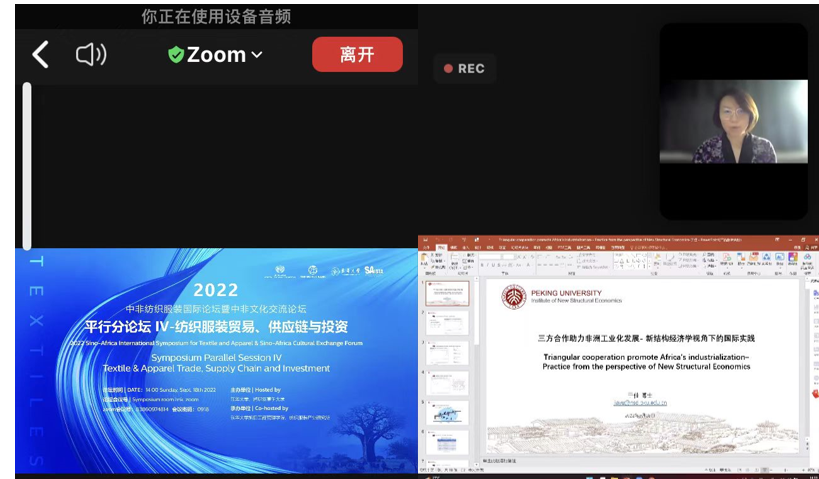The height and width of the screenshot is (479, 819).
Task: Click the font name box in ribbon
Action: (490, 257)
